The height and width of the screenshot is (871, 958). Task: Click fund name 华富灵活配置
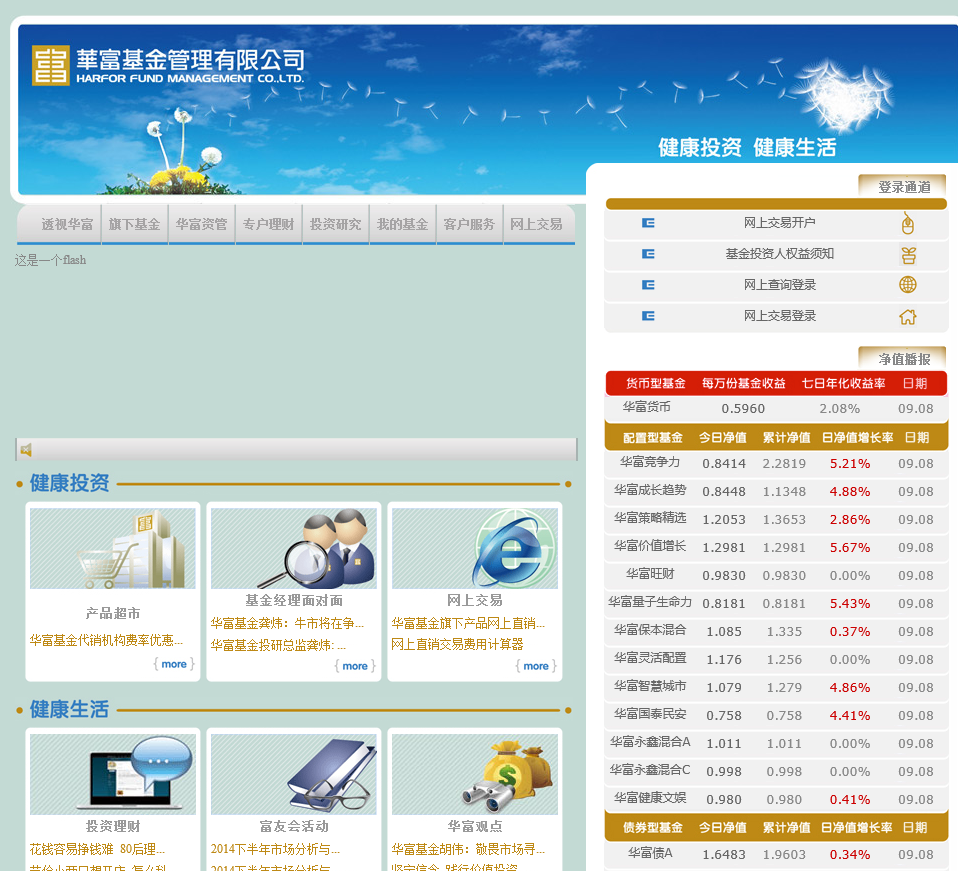[649, 658]
